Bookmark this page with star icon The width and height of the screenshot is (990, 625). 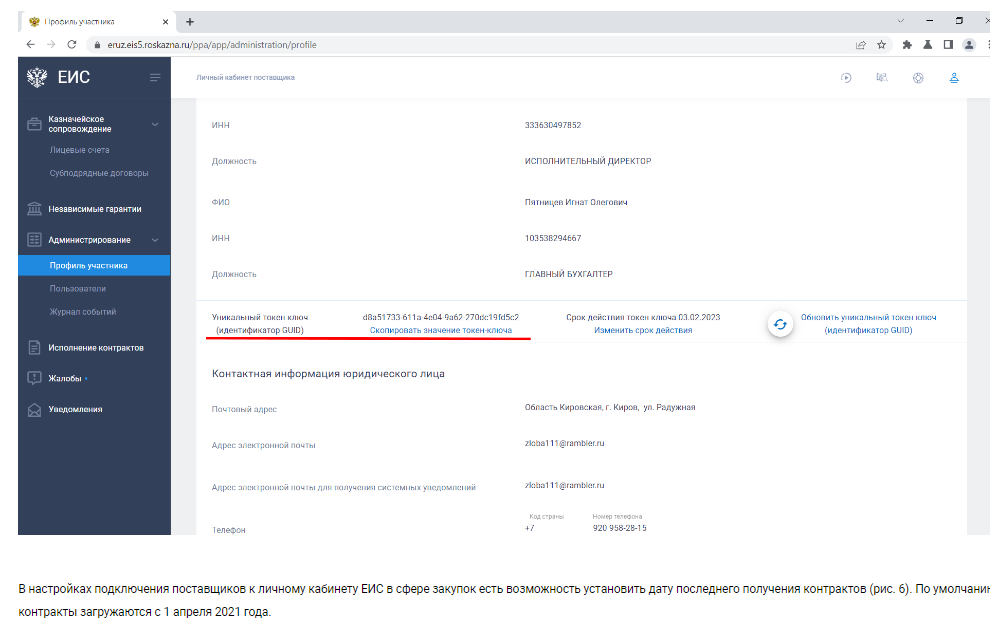pyautogui.click(x=881, y=45)
